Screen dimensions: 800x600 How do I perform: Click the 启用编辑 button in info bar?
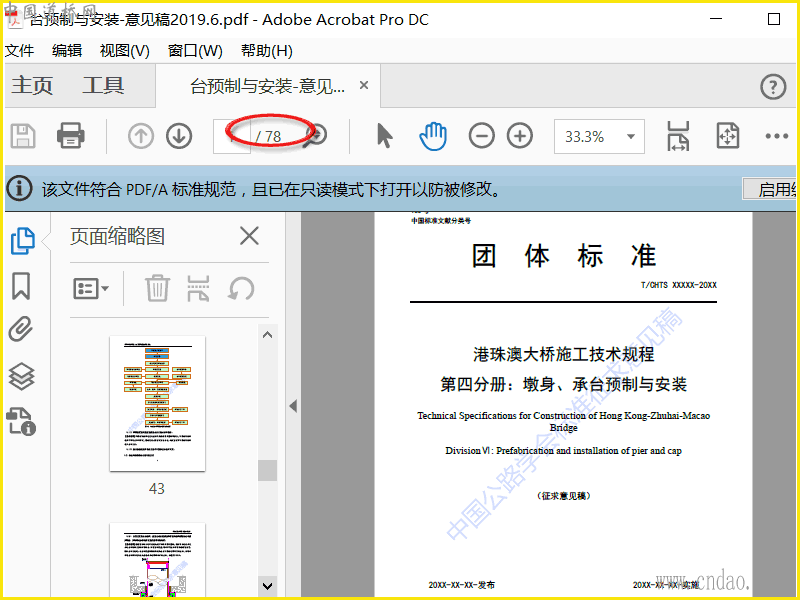pos(769,189)
